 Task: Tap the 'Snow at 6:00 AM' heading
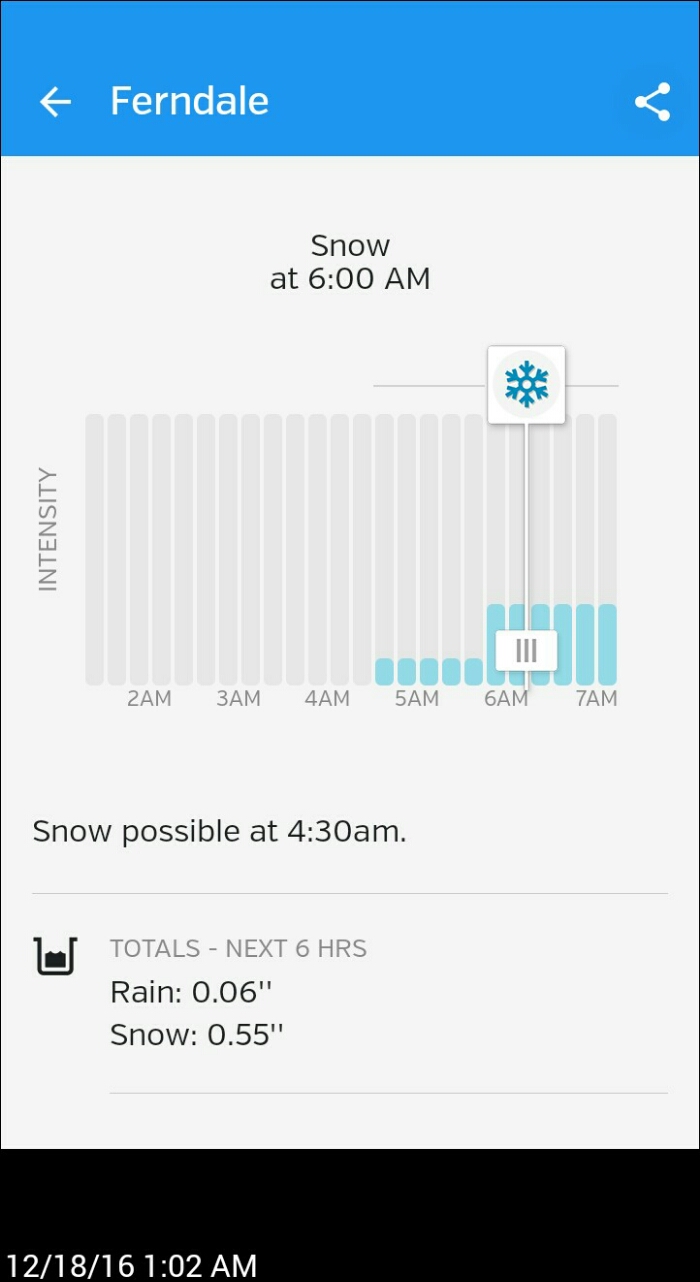[x=350, y=262]
